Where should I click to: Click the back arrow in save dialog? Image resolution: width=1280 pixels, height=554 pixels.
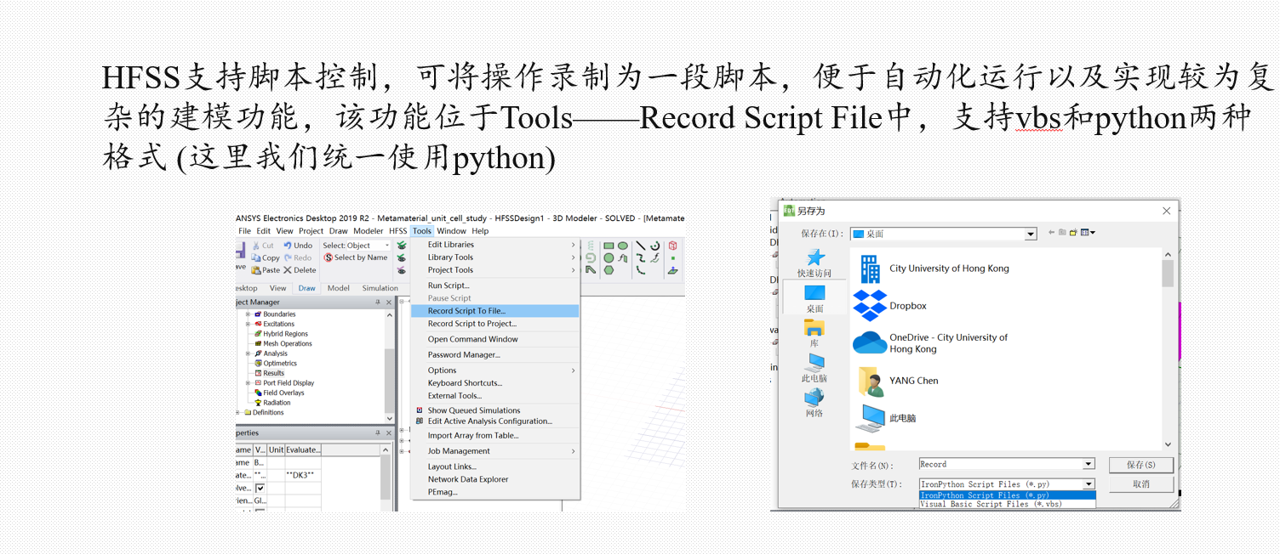click(x=1051, y=233)
